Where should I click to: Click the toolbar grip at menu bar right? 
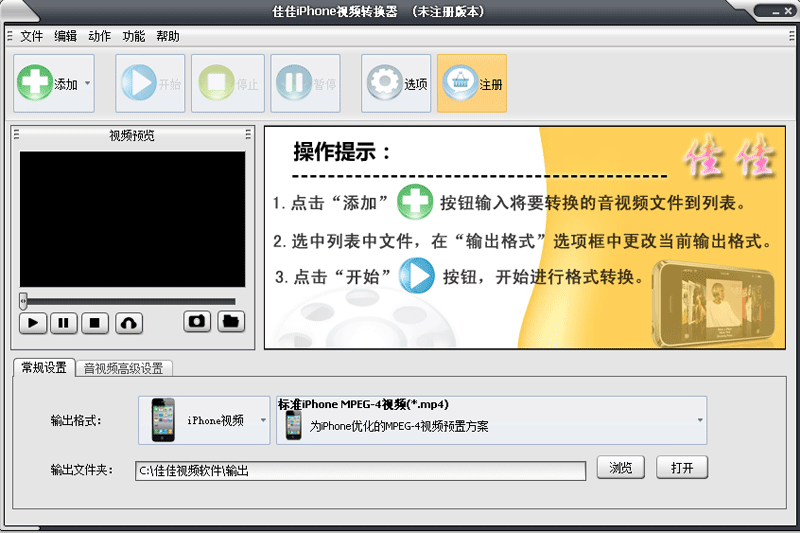791,36
